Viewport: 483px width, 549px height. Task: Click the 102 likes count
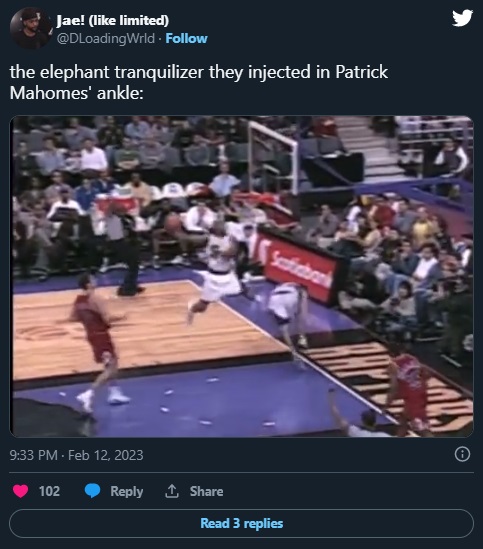[49, 491]
